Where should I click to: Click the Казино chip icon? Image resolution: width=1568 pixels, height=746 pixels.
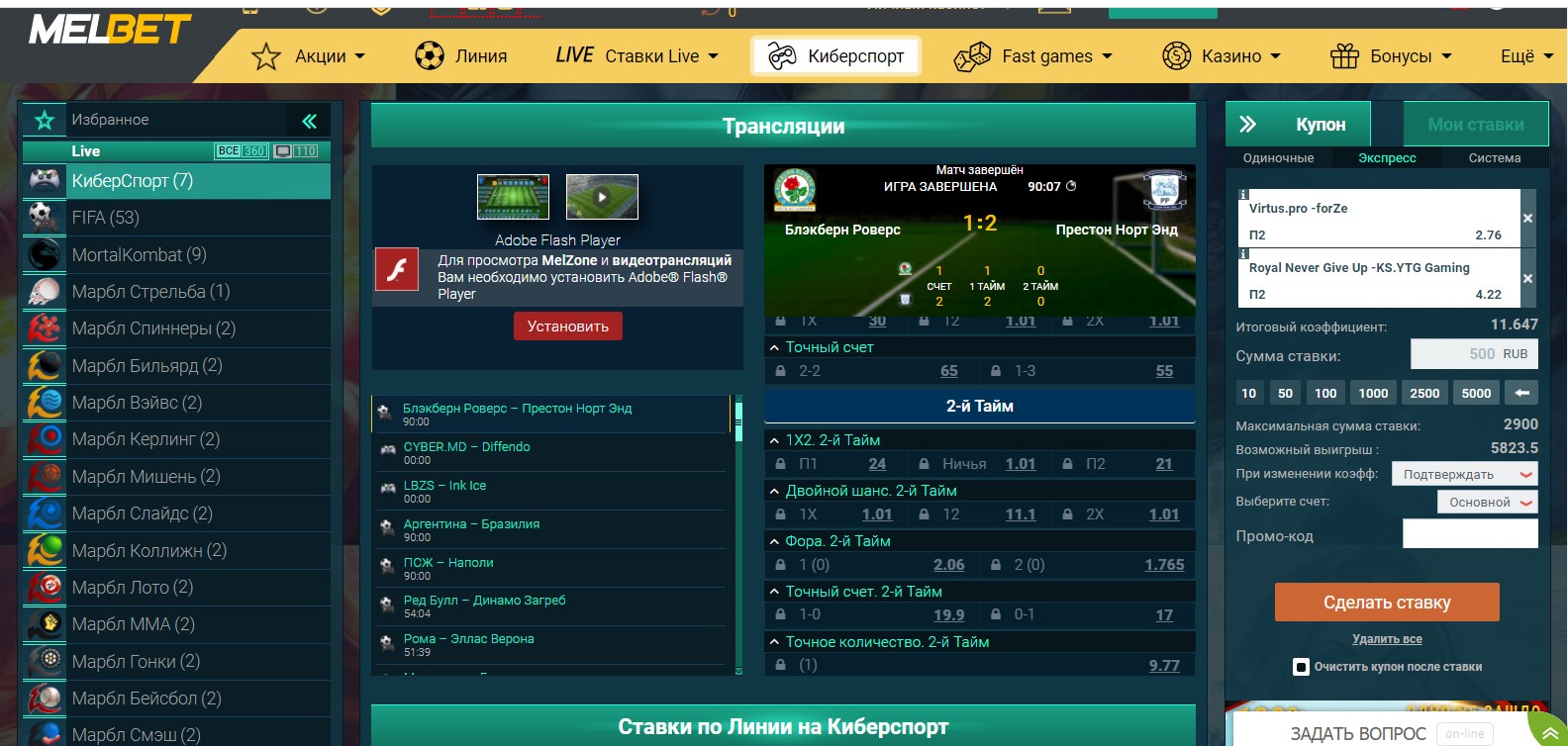click(1176, 55)
